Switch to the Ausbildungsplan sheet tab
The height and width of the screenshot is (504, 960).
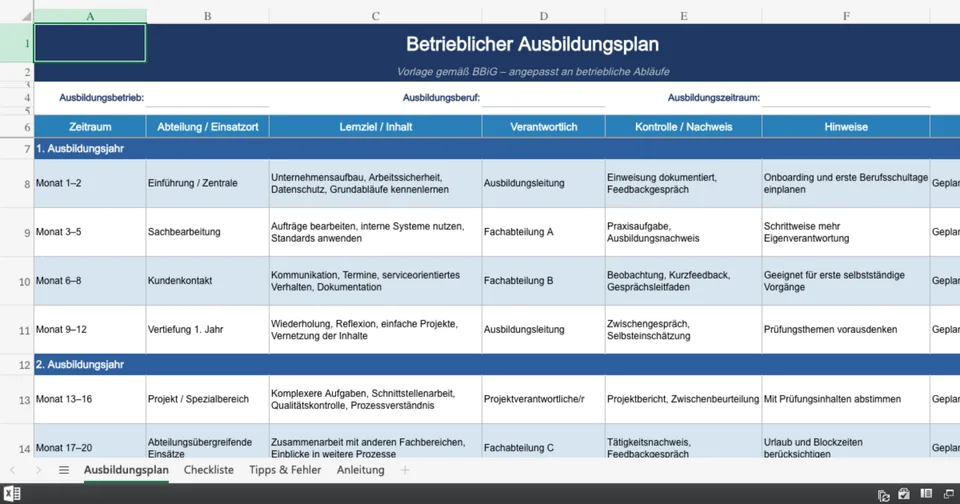pyautogui.click(x=126, y=470)
